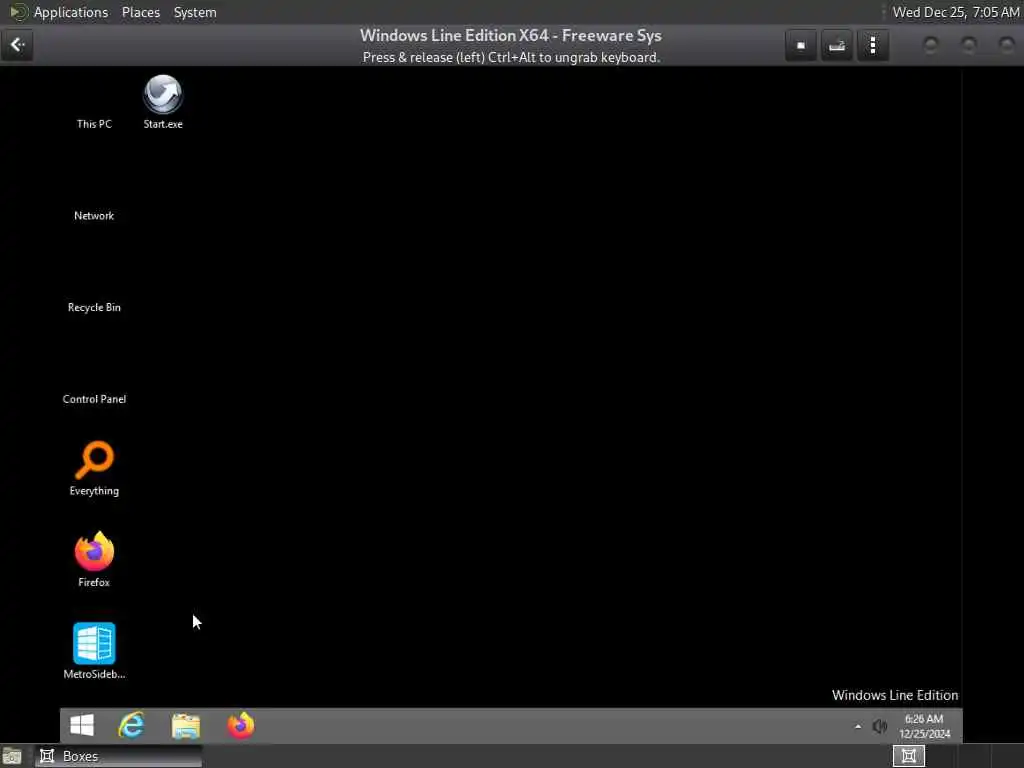Click the show desktop icon in bottom panel
The width and height of the screenshot is (1024, 768).
point(12,756)
